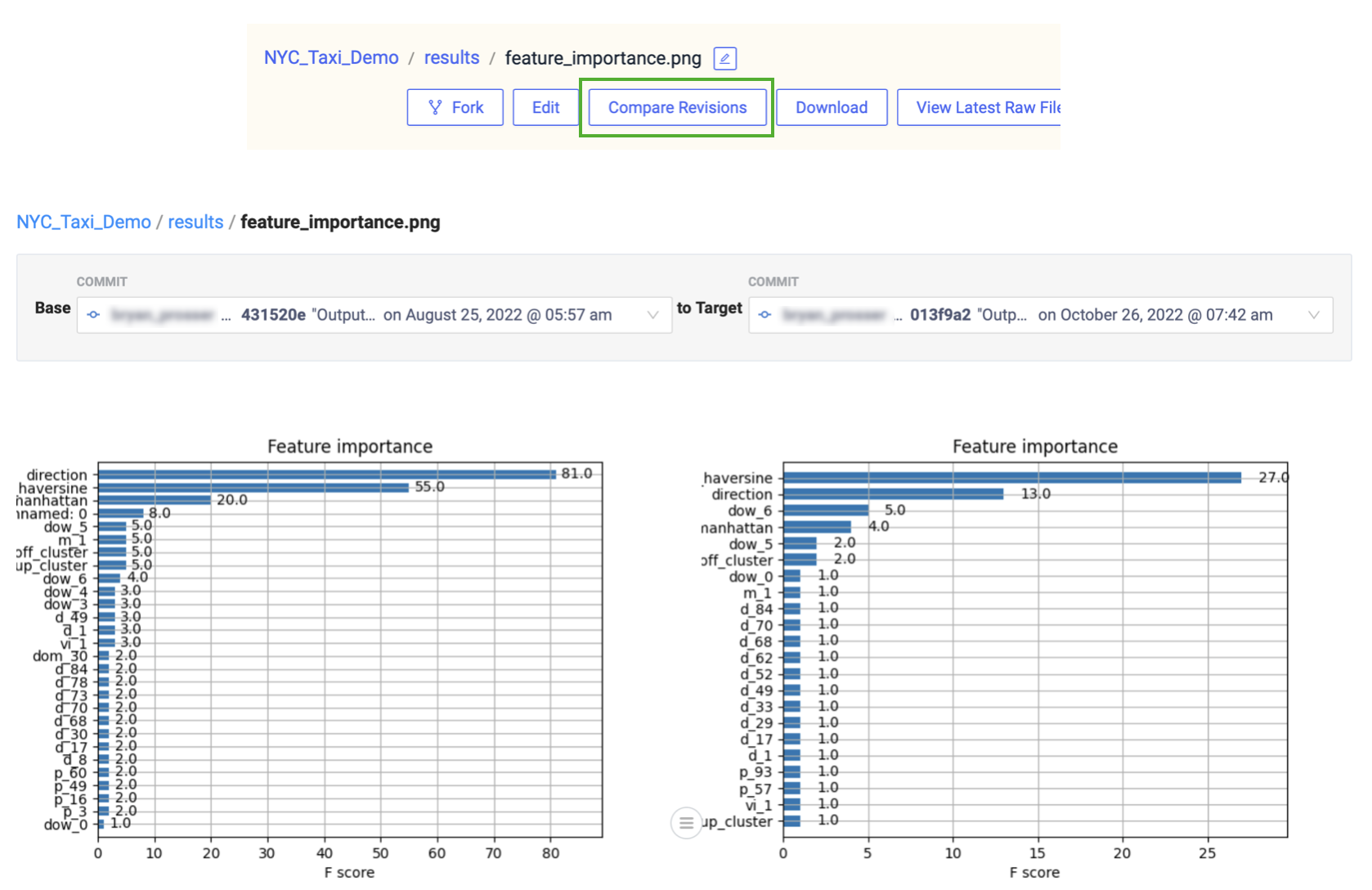Click the Fork button

[x=455, y=107]
